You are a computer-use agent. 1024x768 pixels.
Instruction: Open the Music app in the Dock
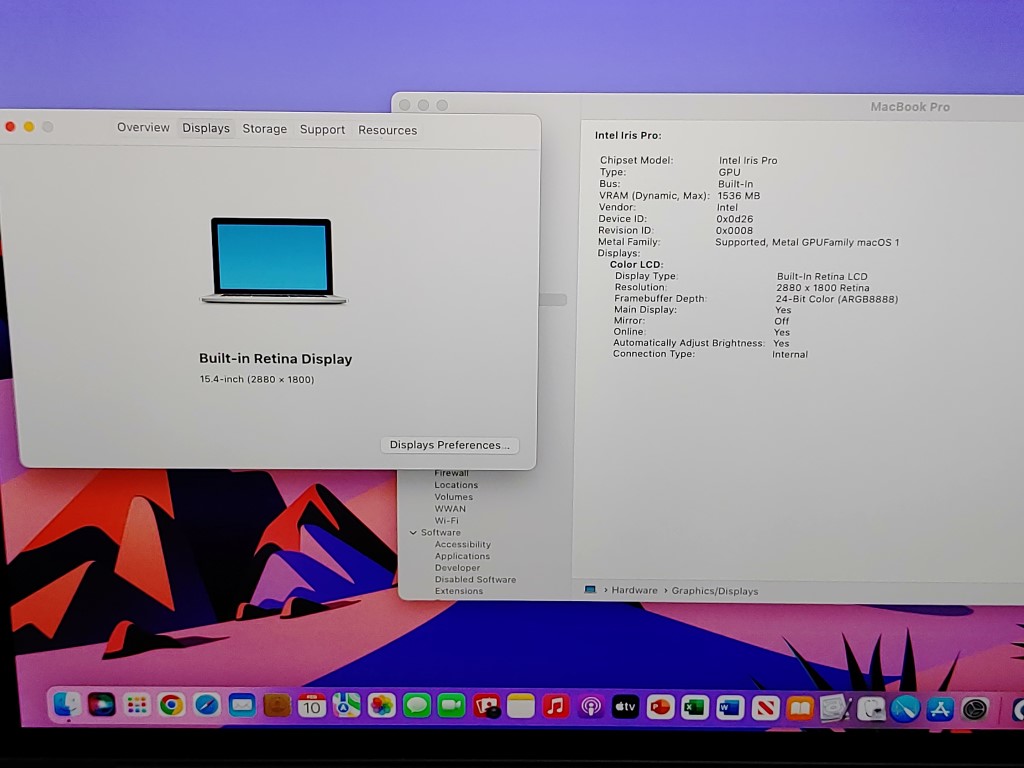[x=556, y=706]
